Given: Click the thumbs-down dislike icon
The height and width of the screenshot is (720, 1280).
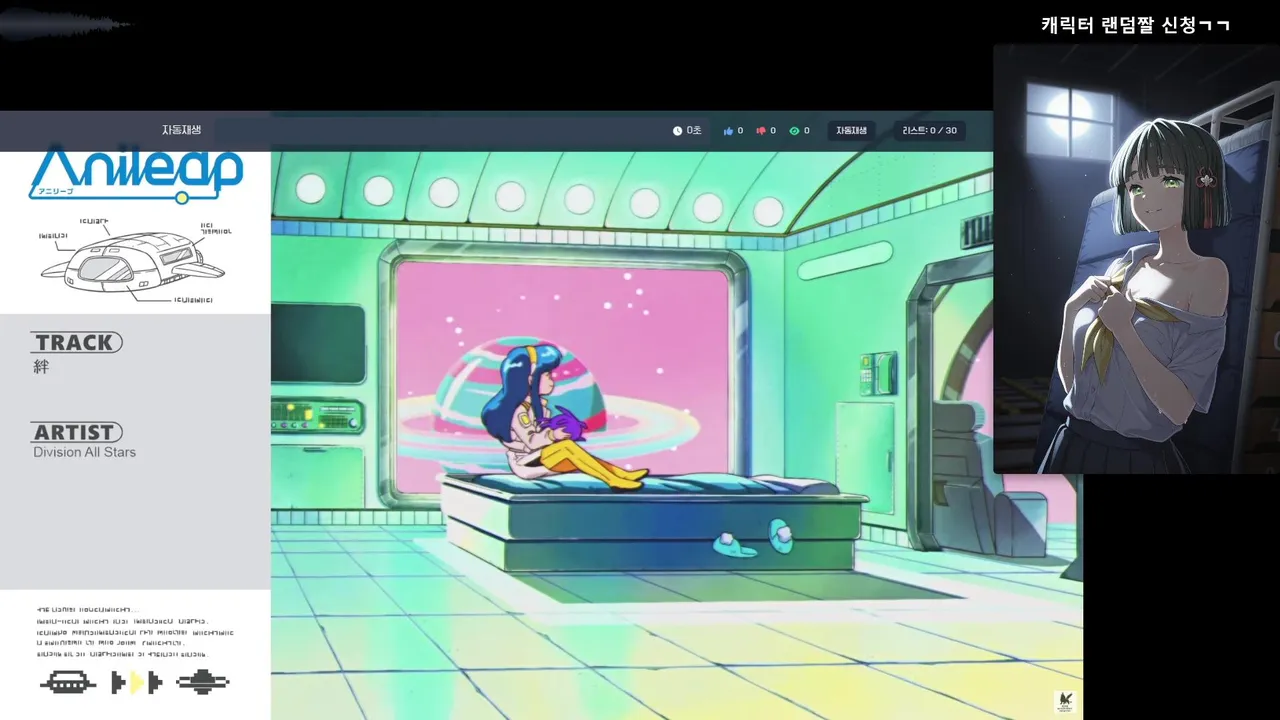Looking at the screenshot, I should [761, 131].
